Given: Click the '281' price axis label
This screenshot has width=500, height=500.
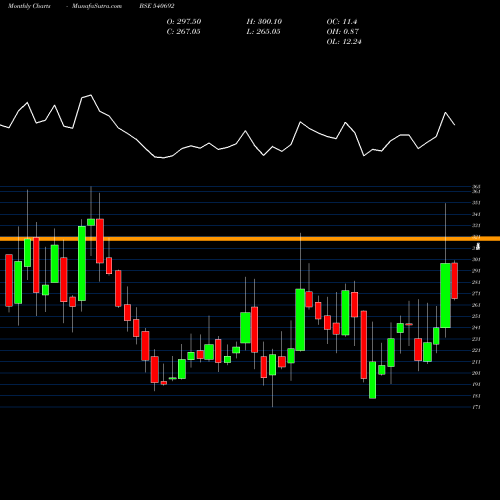Looking at the screenshot, I should [x=476, y=282].
